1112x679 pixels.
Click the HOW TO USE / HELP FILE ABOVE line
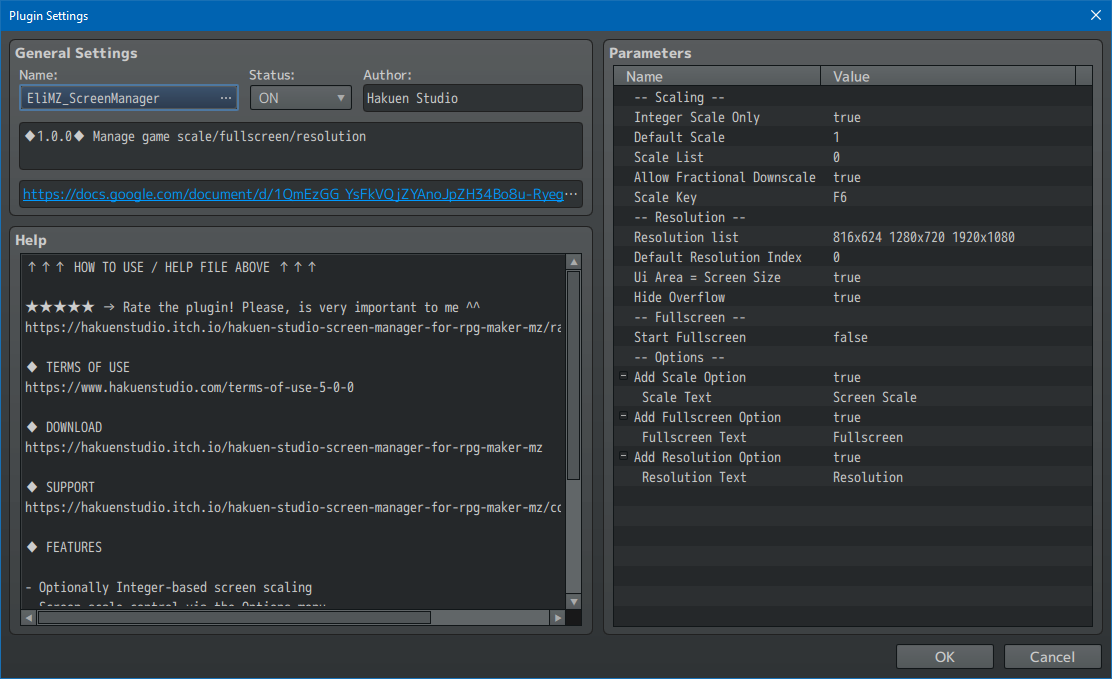(x=172, y=267)
